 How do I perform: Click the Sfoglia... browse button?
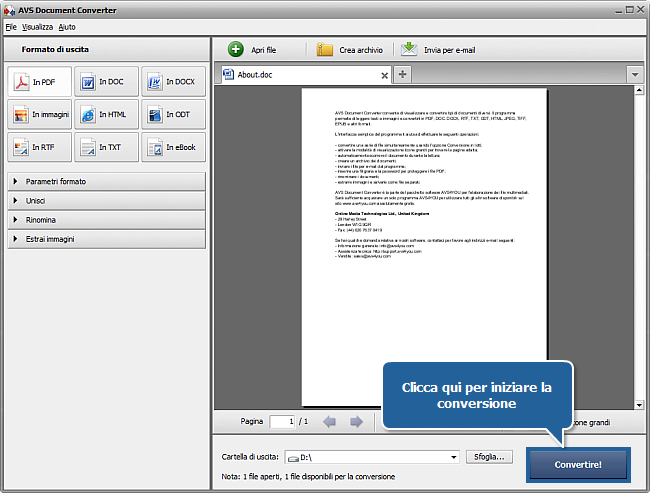(x=489, y=457)
